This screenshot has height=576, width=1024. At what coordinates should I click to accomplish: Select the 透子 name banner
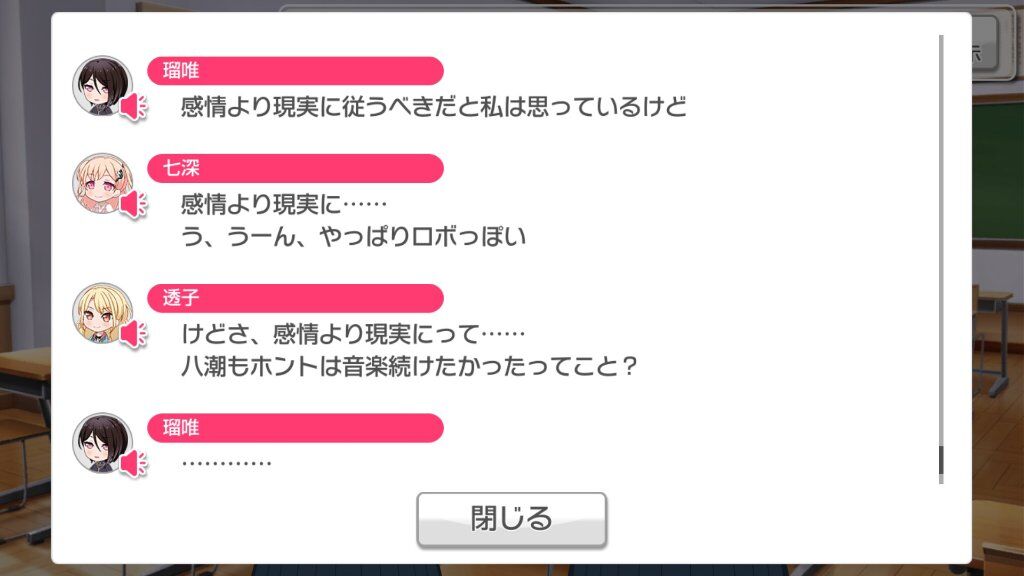pyautogui.click(x=295, y=298)
